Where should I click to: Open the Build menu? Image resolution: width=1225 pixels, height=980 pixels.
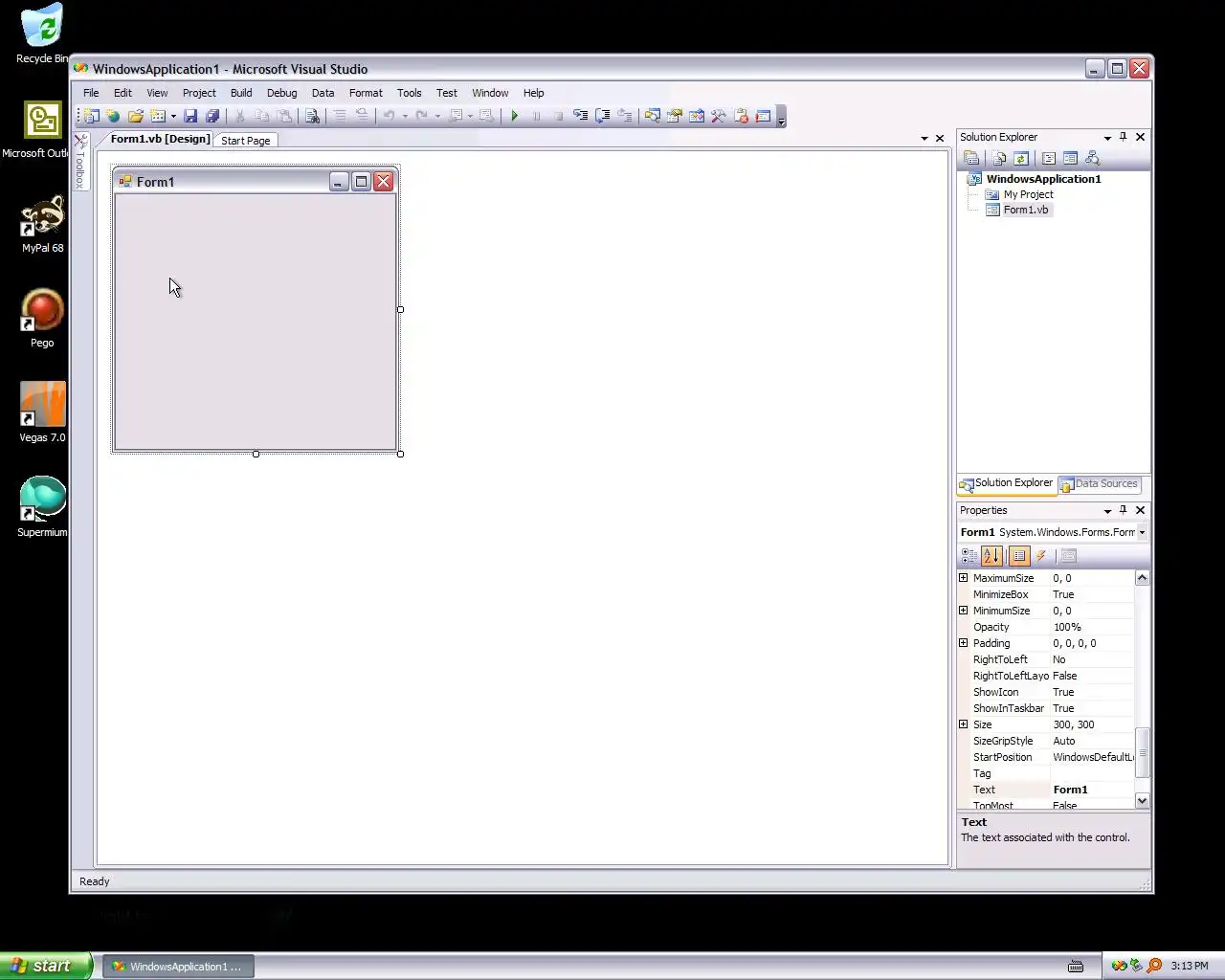241,93
